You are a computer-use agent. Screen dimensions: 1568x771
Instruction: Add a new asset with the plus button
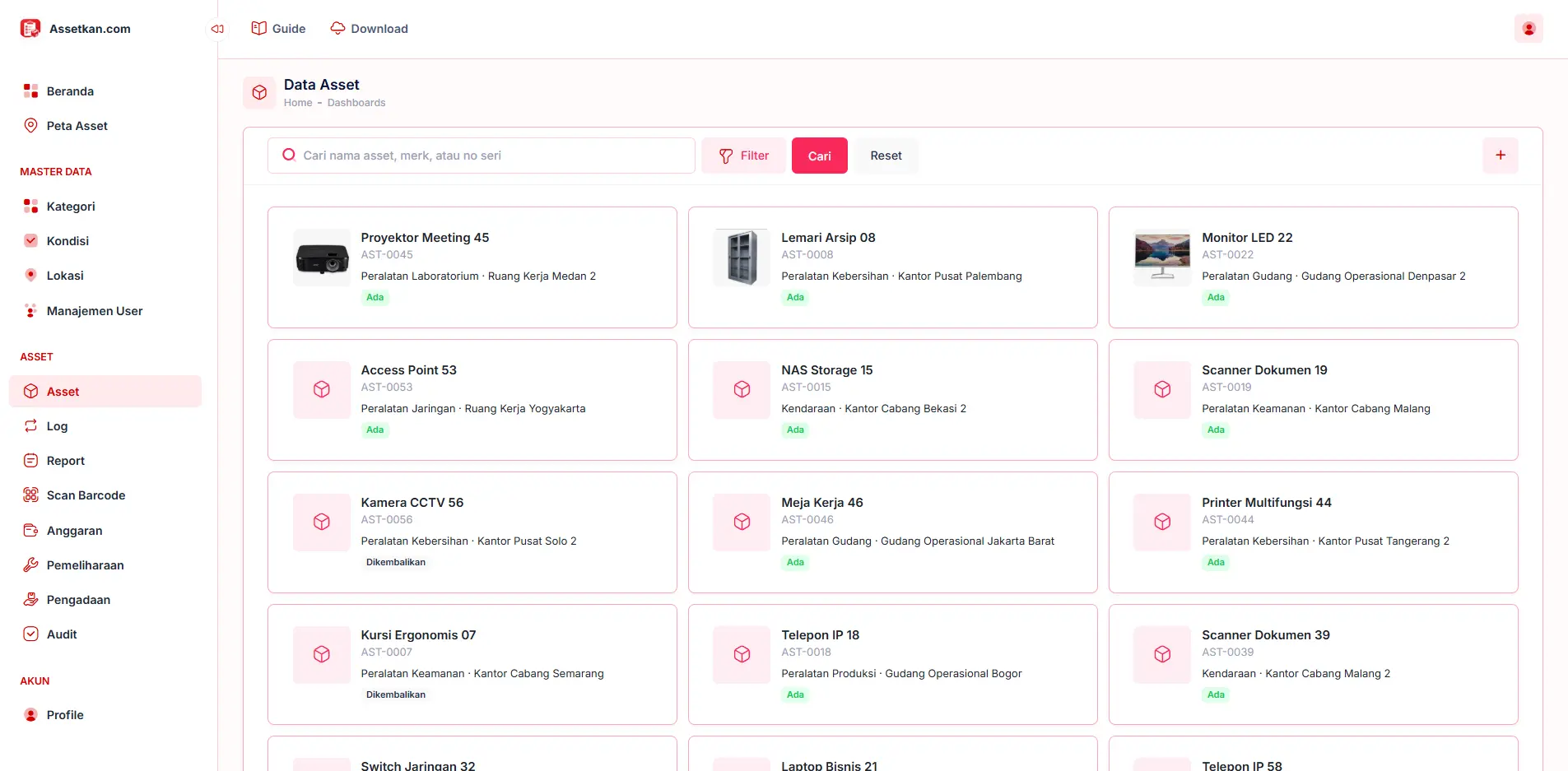click(x=1501, y=156)
